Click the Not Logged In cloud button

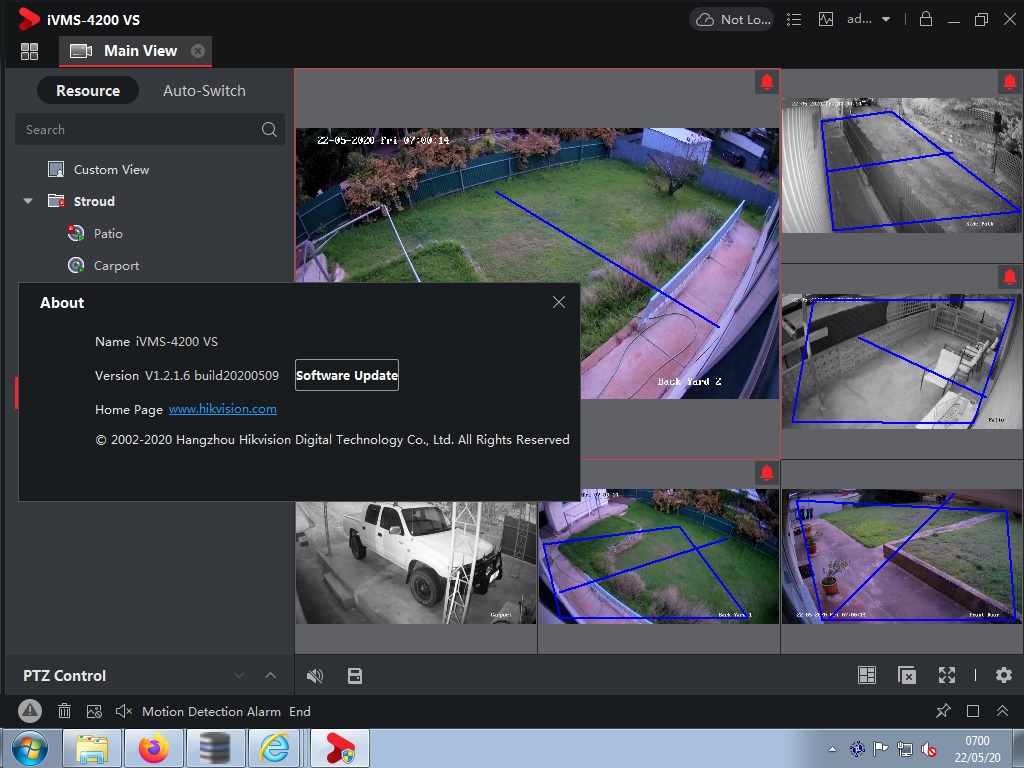click(732, 20)
